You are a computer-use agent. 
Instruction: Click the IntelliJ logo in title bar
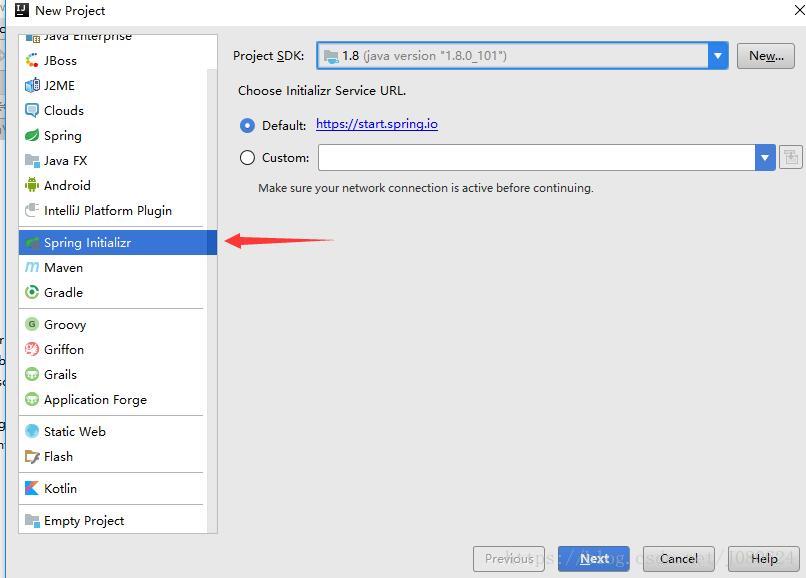tap(22, 10)
